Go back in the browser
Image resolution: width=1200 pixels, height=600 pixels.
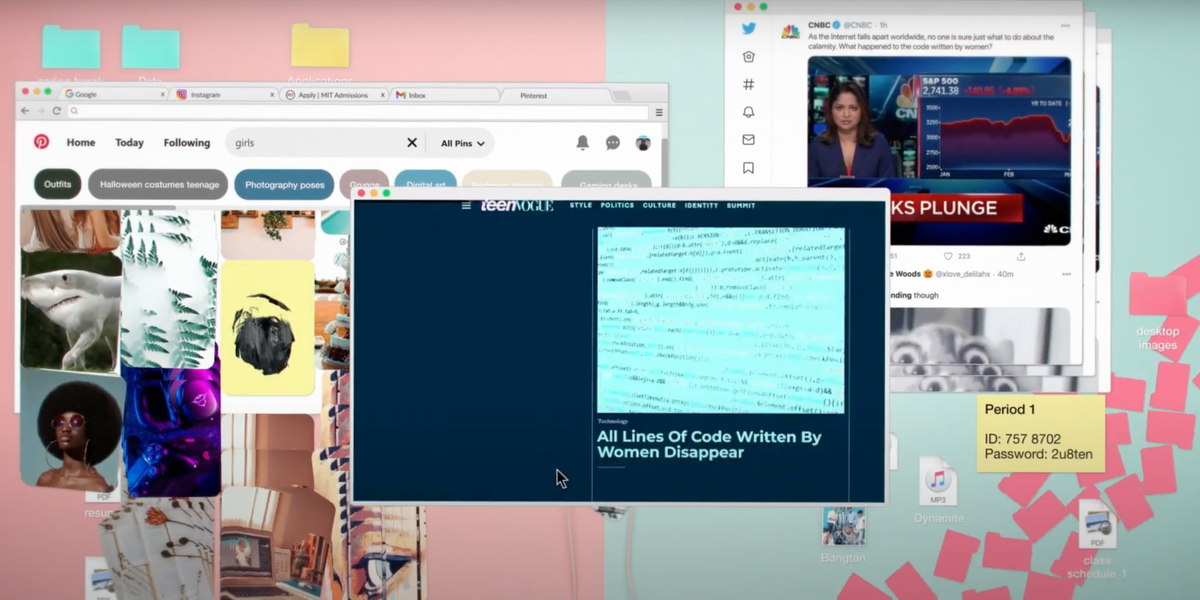(x=27, y=111)
